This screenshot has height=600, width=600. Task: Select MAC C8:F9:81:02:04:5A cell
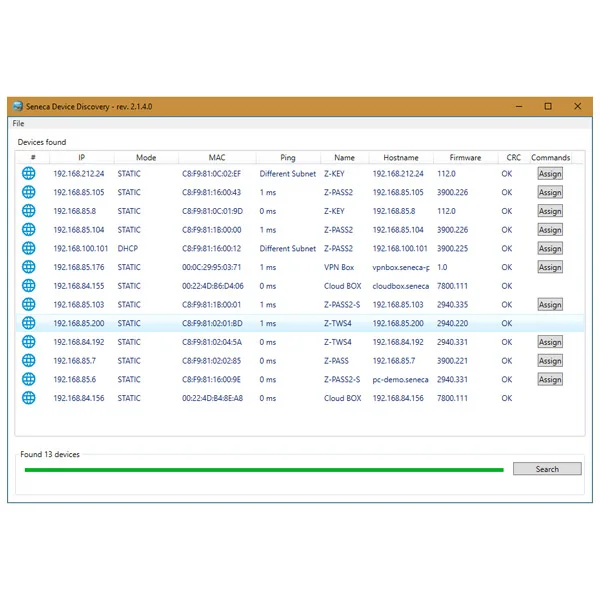point(212,342)
